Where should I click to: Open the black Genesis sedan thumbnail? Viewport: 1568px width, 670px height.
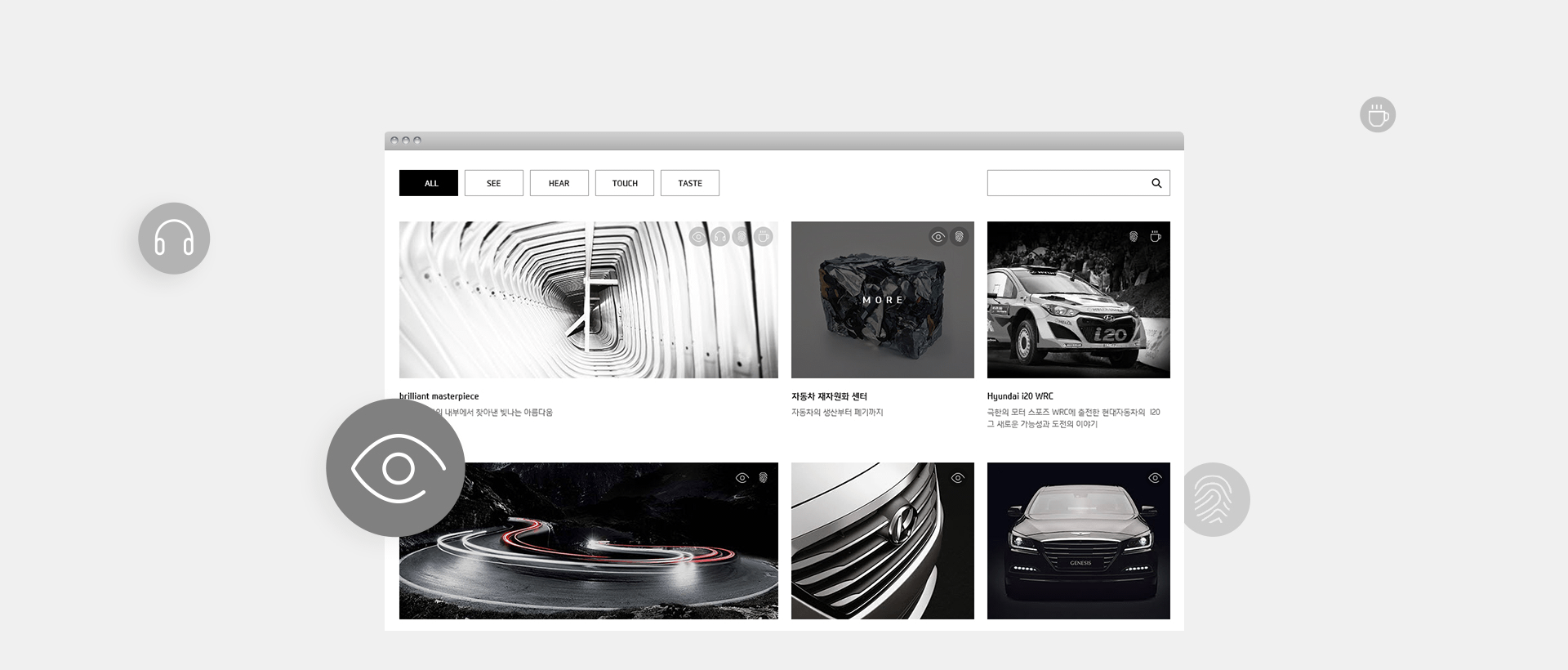point(1078,541)
